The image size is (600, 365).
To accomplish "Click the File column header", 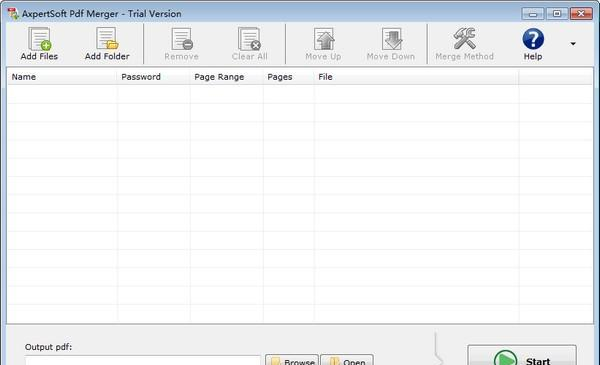I will click(416, 77).
